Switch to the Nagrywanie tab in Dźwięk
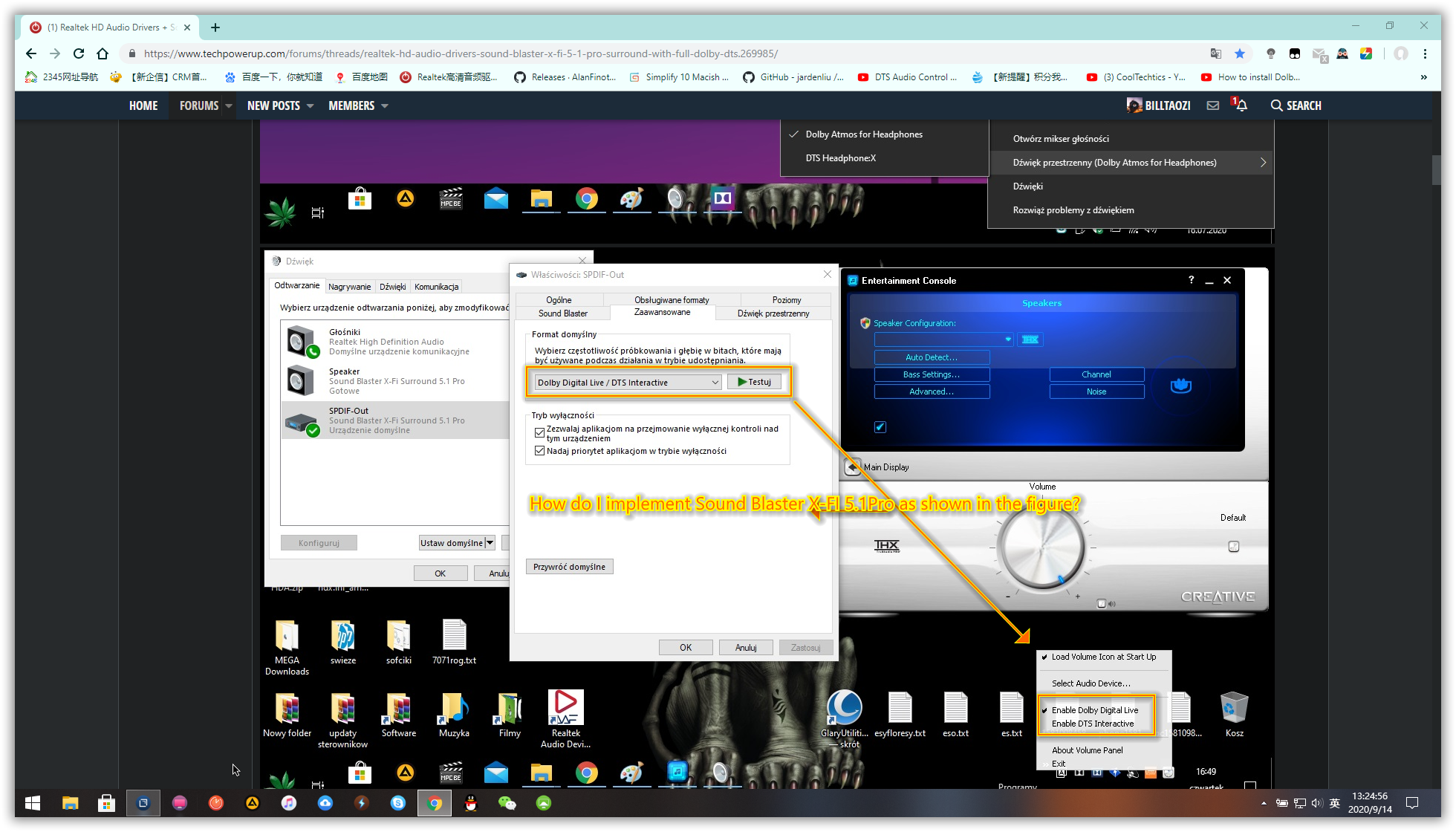 pyautogui.click(x=349, y=287)
